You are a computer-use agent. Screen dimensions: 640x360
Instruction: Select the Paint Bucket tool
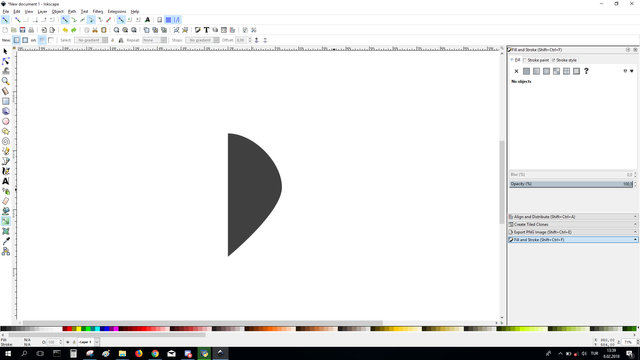click(5, 211)
